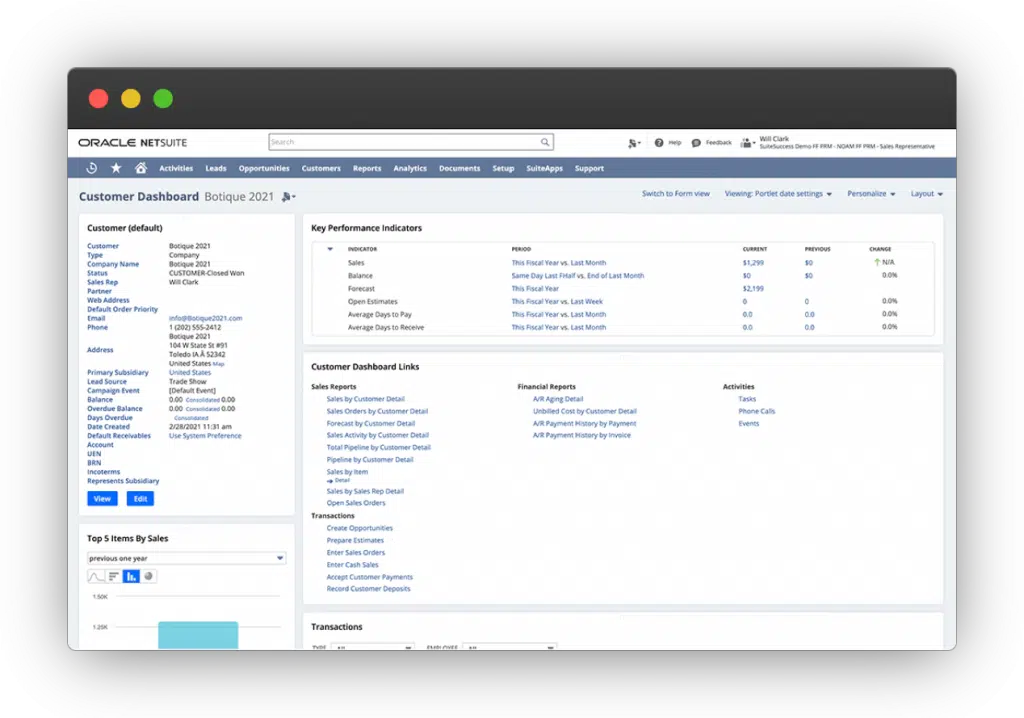
Task: Open A/R Aging Detail report
Action: tap(558, 399)
